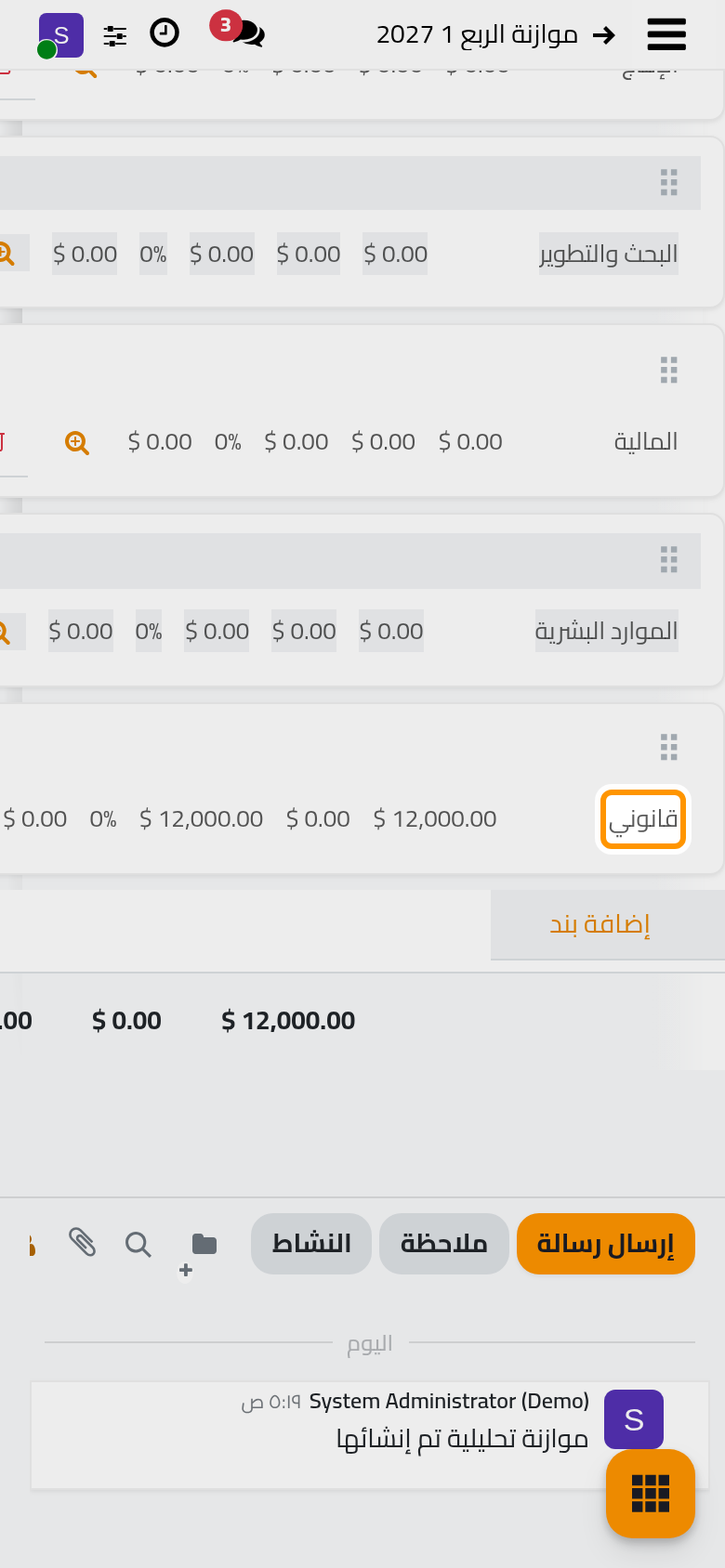Click the search icon in chatter toolbar
Viewport: 725px width, 1568px height.
pyautogui.click(x=138, y=1244)
